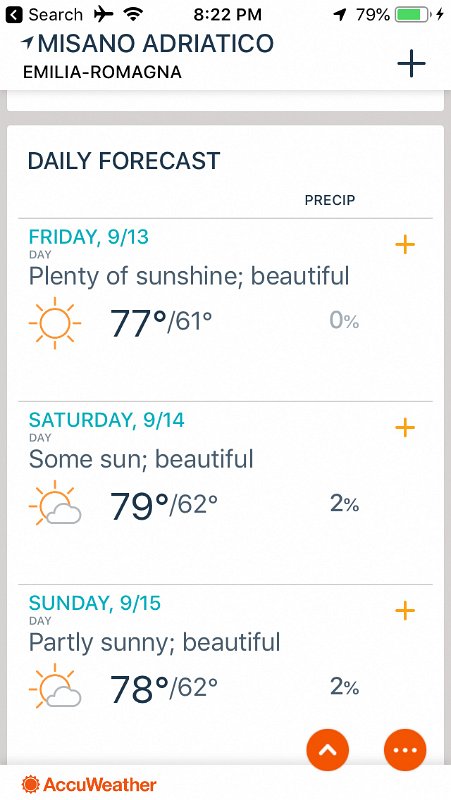
Task: Tap the PRECIP column header
Action: click(330, 200)
